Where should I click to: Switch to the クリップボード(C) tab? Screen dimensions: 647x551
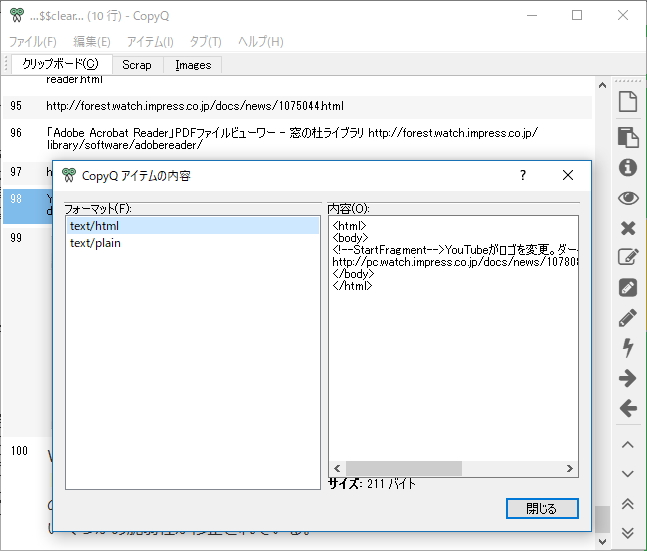pyautogui.click(x=61, y=64)
